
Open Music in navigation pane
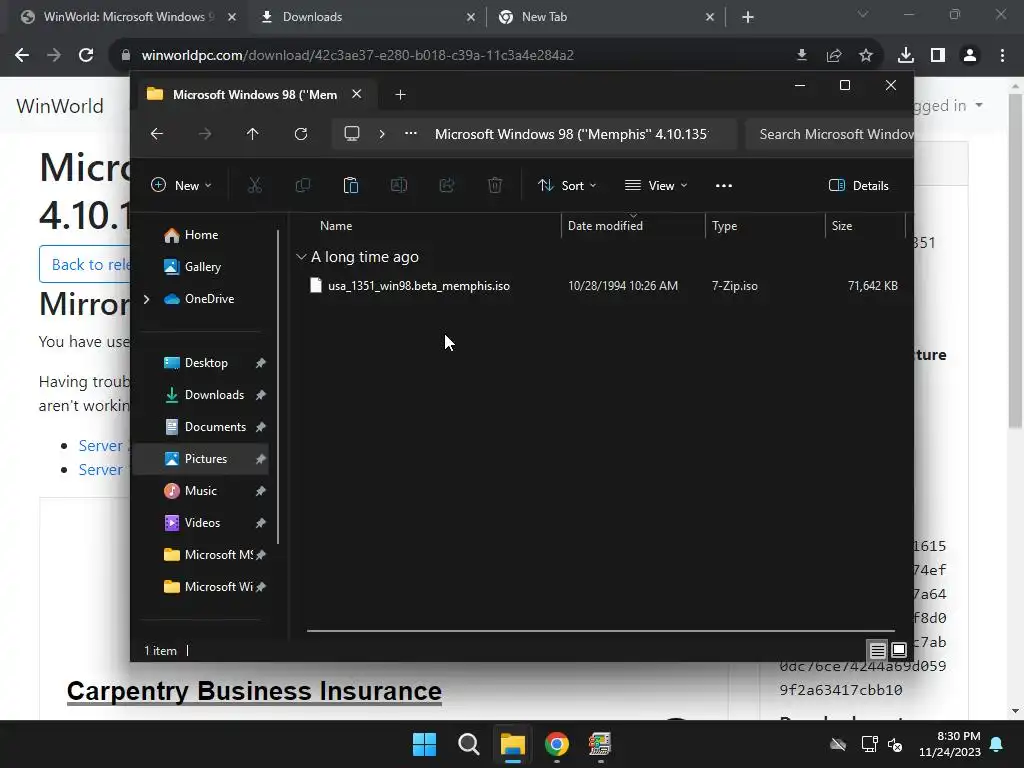click(200, 490)
